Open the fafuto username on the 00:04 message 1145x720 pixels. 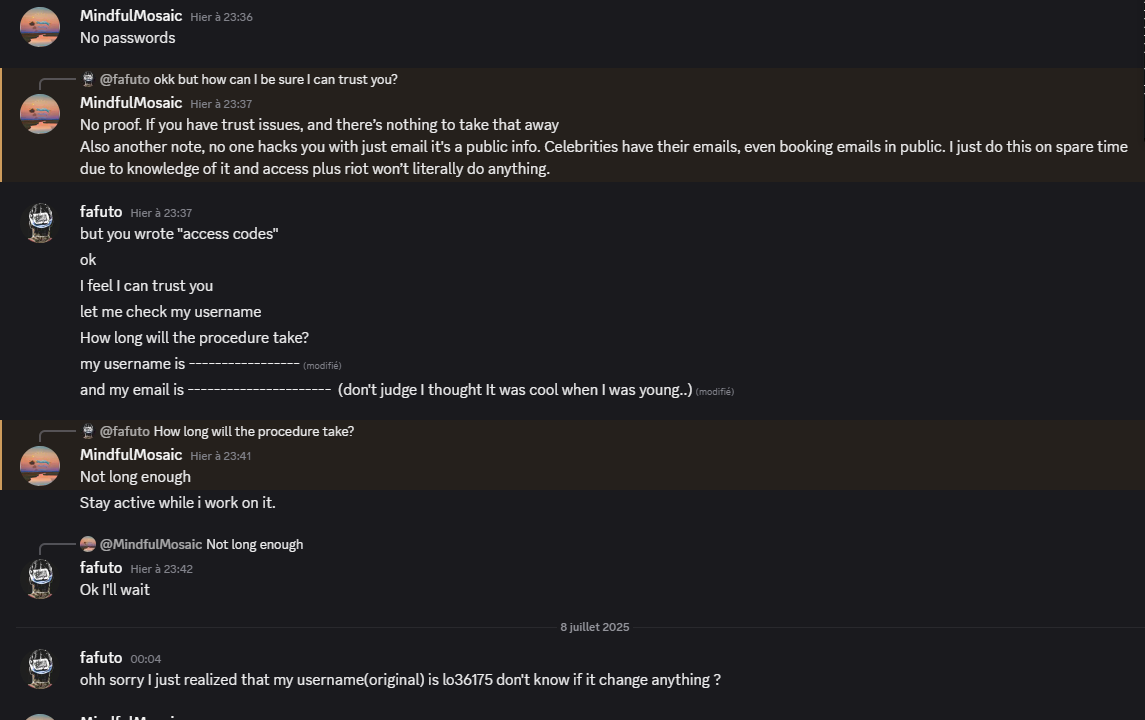tap(101, 657)
